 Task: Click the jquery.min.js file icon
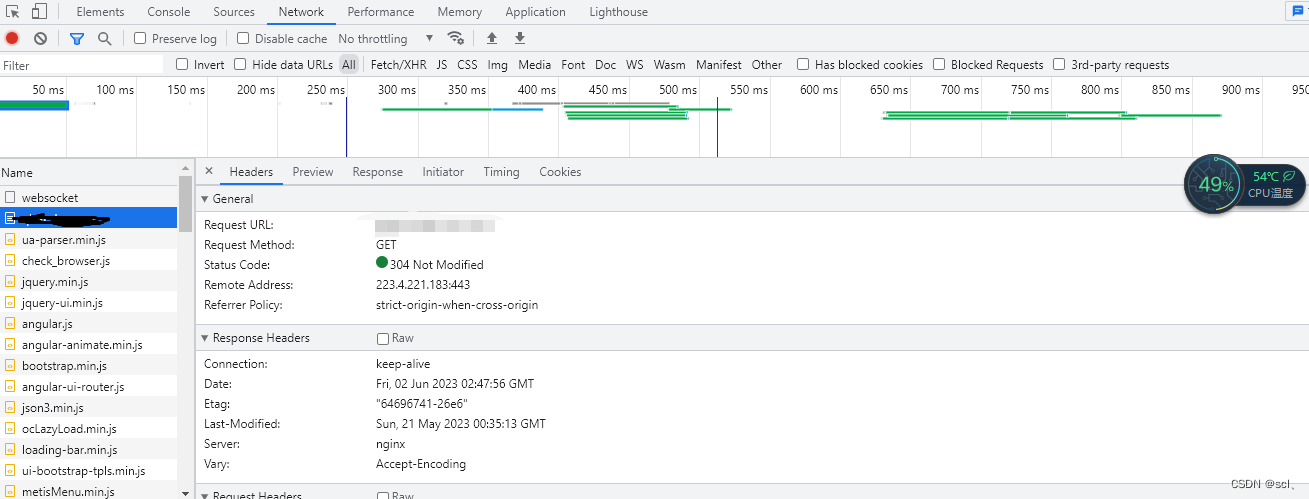tap(10, 282)
